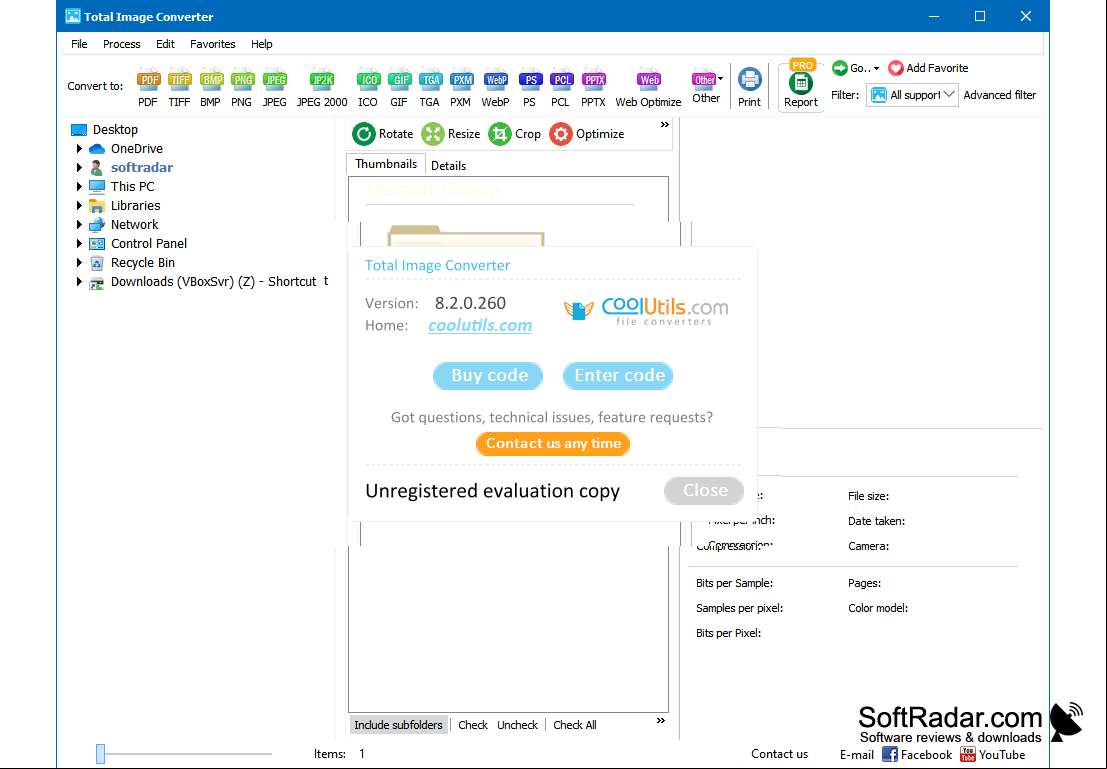Expand the OneDrive tree node
Image resolution: width=1107 pixels, height=769 pixels.
tap(79, 149)
